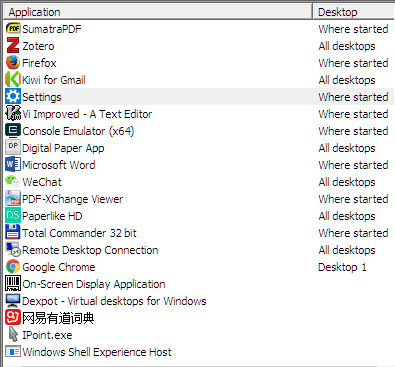Click the Paperlike HD DS icon
The image size is (395, 367).
click(x=13, y=216)
